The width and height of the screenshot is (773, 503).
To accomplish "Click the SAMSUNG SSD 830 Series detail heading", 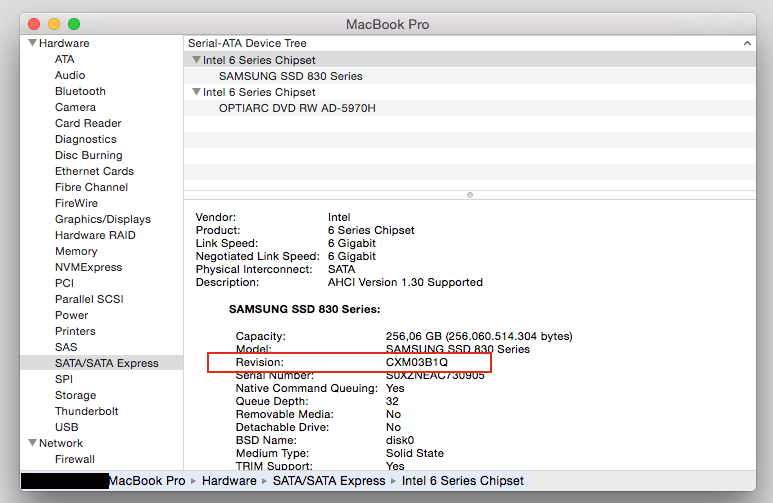I will click(305, 309).
